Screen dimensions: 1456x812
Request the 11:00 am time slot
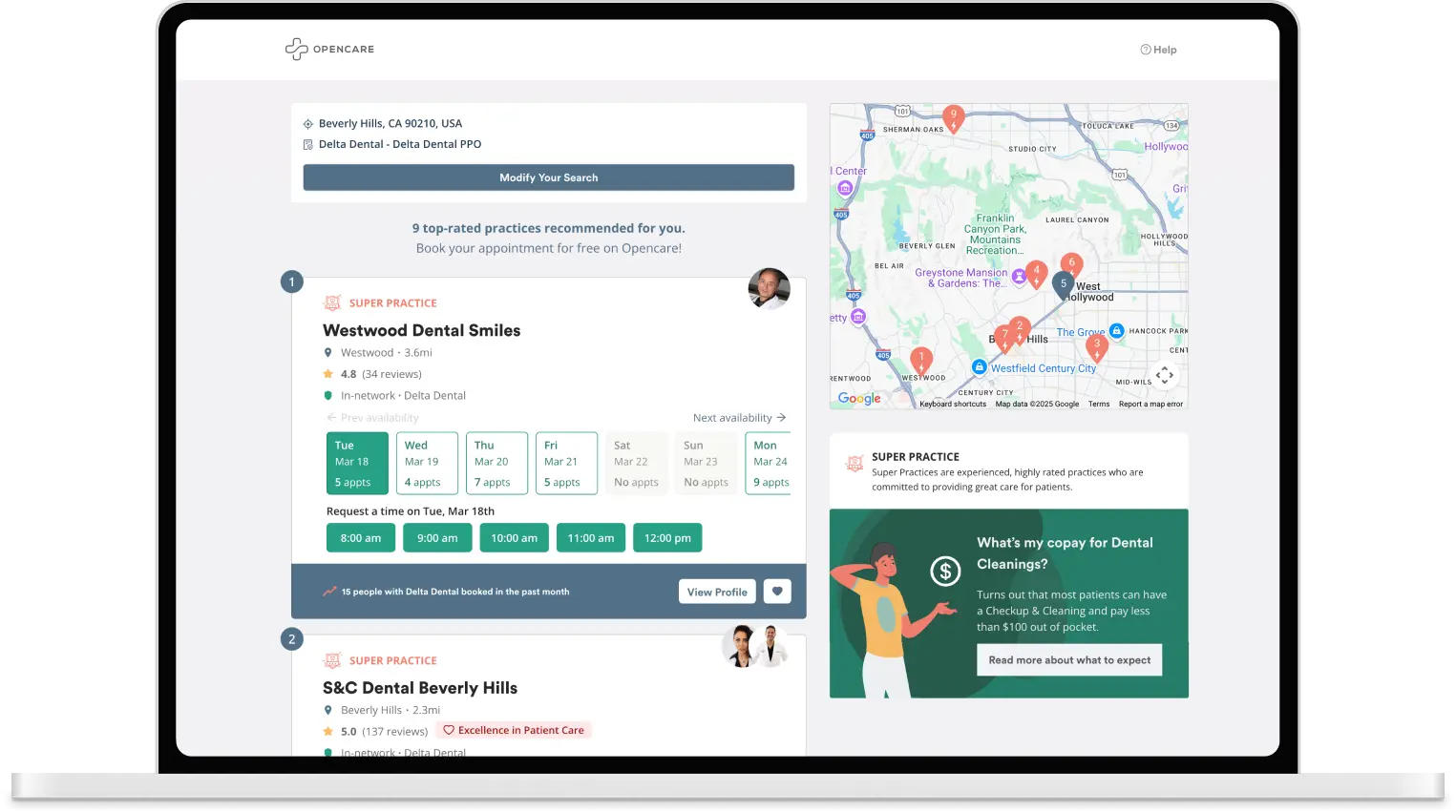click(591, 538)
